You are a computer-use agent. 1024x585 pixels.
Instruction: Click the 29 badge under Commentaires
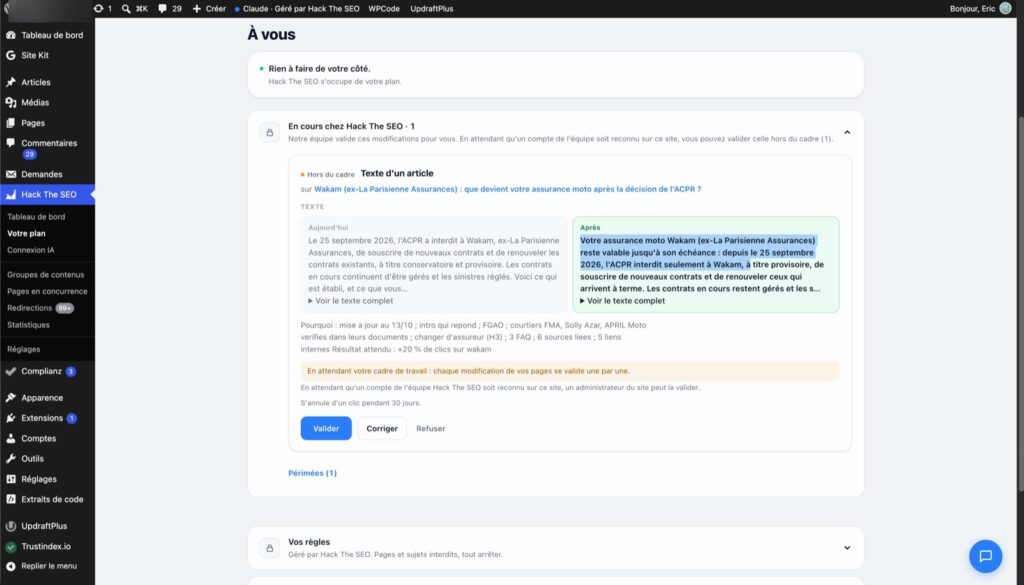pos(29,155)
